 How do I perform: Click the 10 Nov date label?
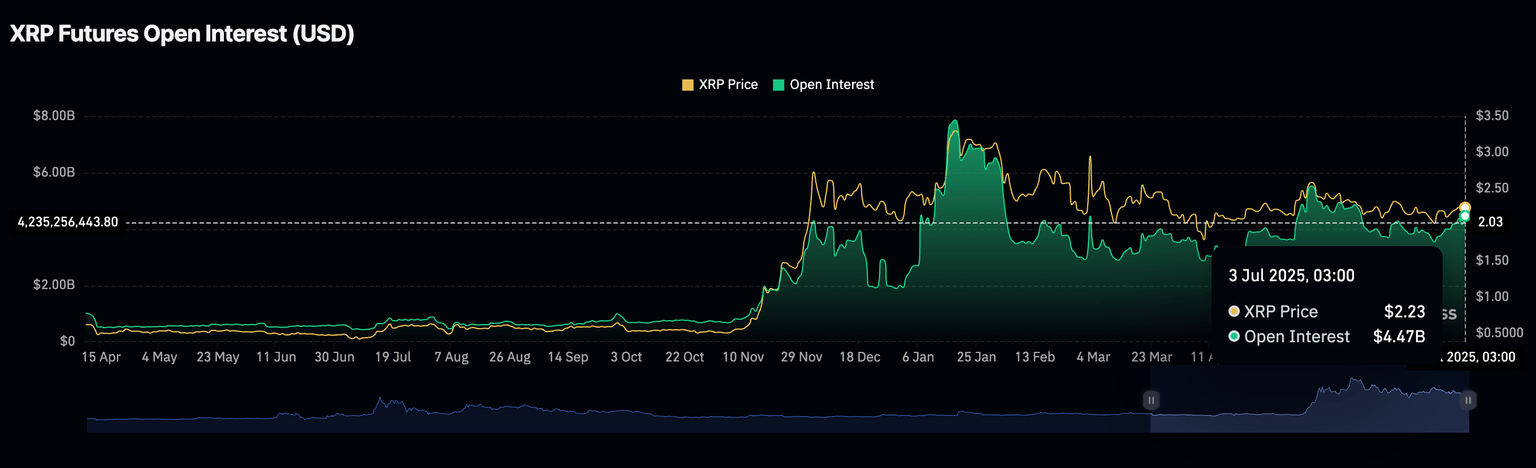tap(743, 357)
